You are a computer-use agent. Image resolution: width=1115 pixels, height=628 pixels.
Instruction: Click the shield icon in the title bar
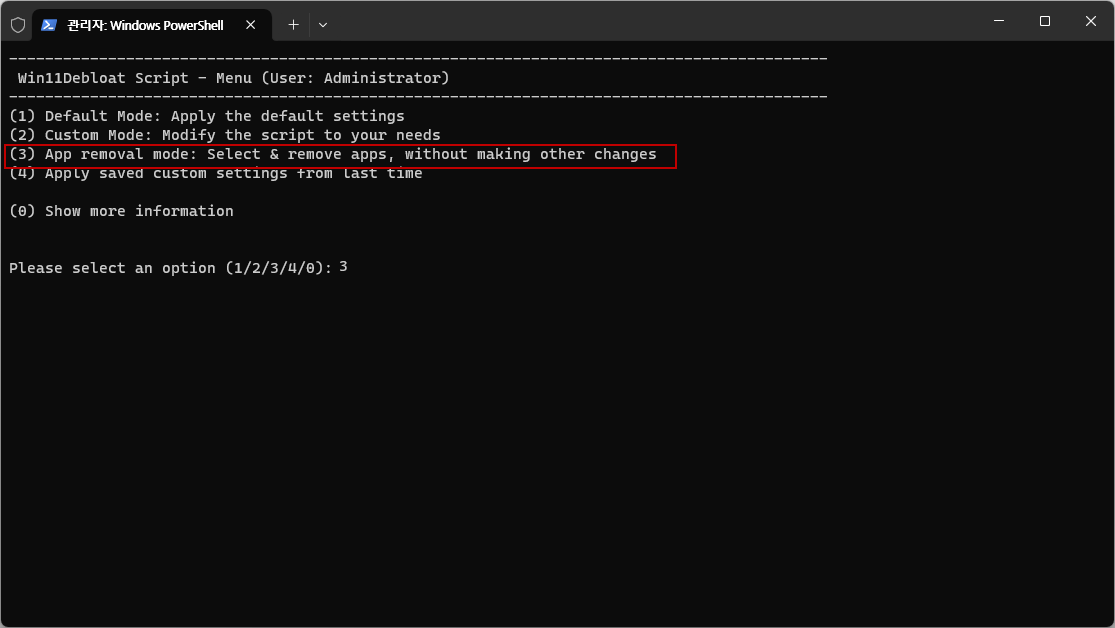click(18, 25)
